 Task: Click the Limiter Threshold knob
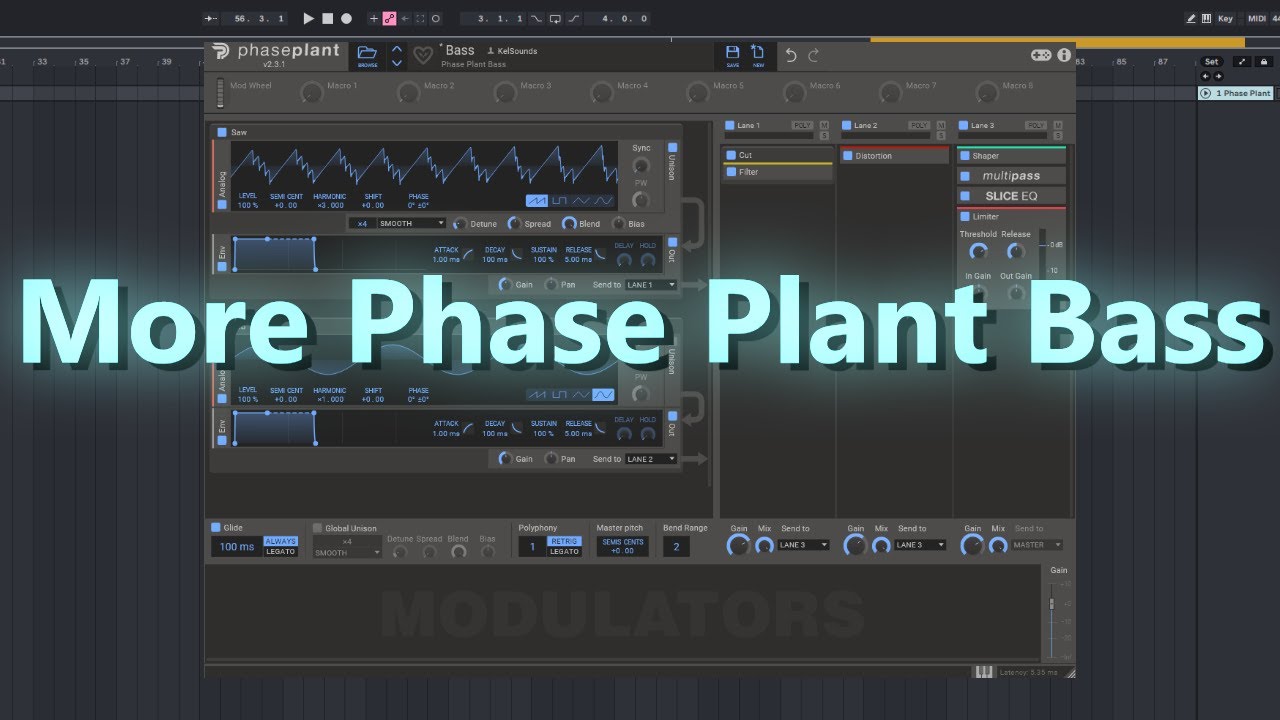point(979,252)
